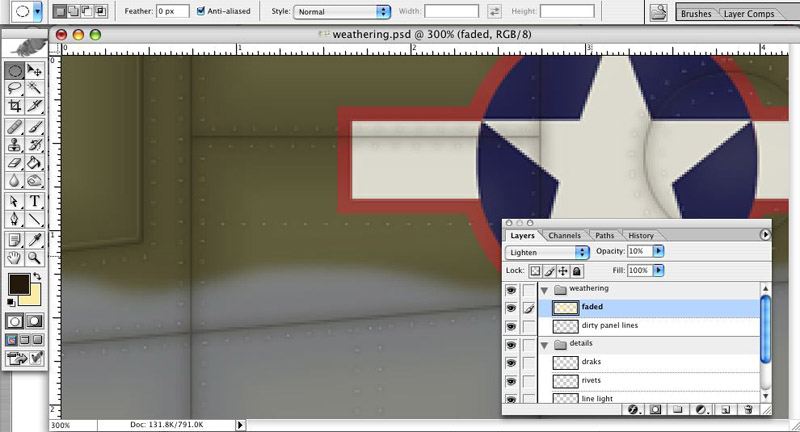This screenshot has width=800, height=432.
Task: Delete the selected layer with trash icon
Action: pos(748,409)
